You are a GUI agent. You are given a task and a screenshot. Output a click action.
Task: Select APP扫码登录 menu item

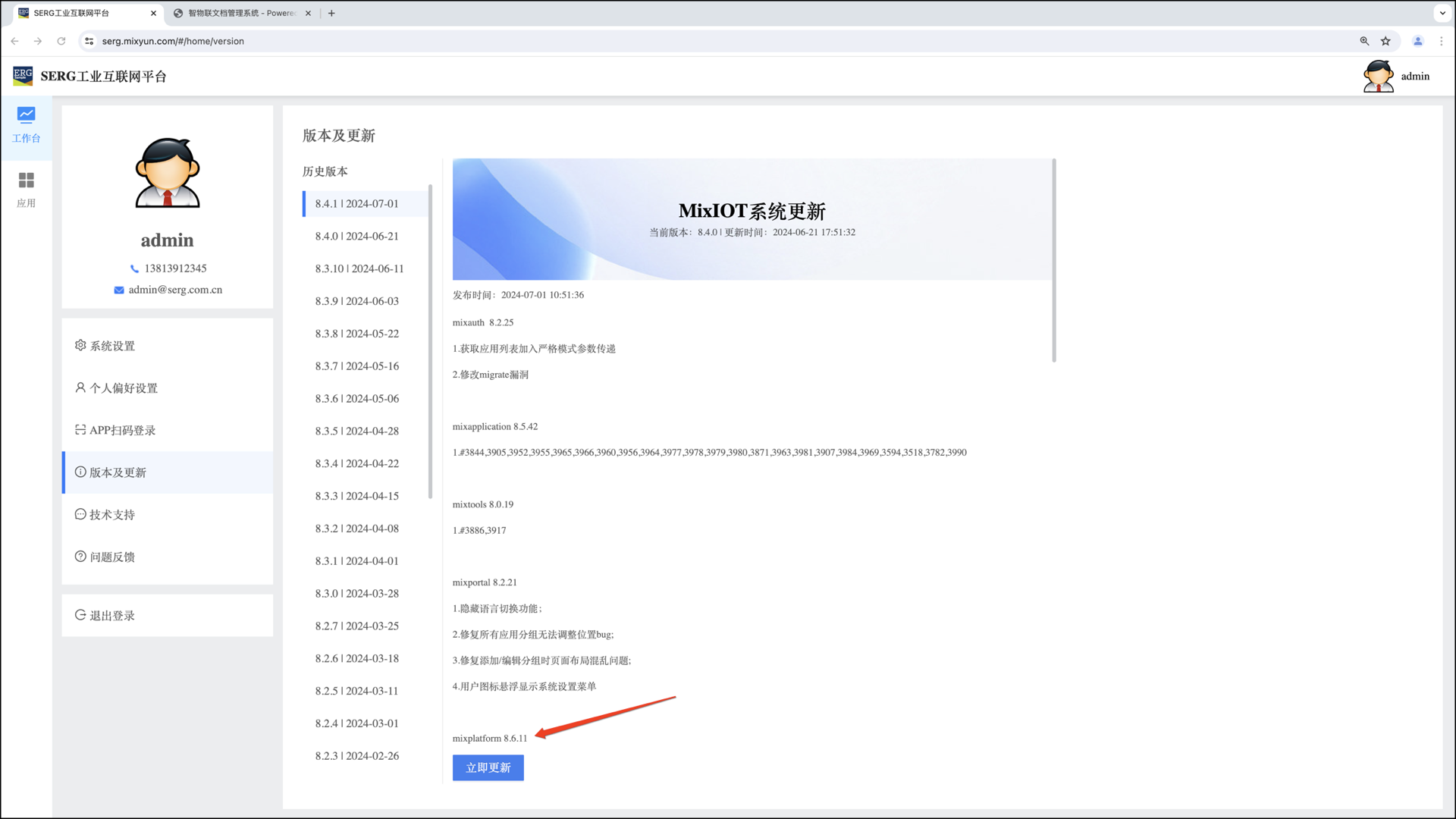pos(122,430)
